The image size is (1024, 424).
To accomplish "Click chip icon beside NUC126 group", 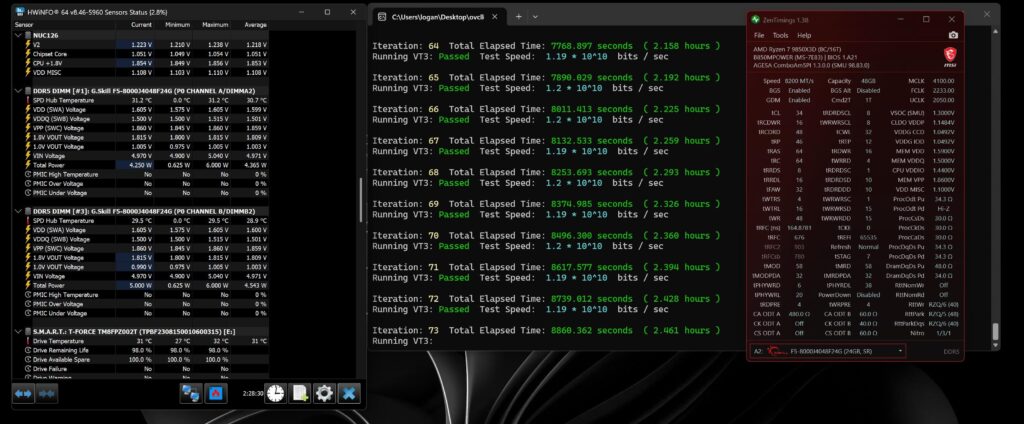I will tap(28, 35).
